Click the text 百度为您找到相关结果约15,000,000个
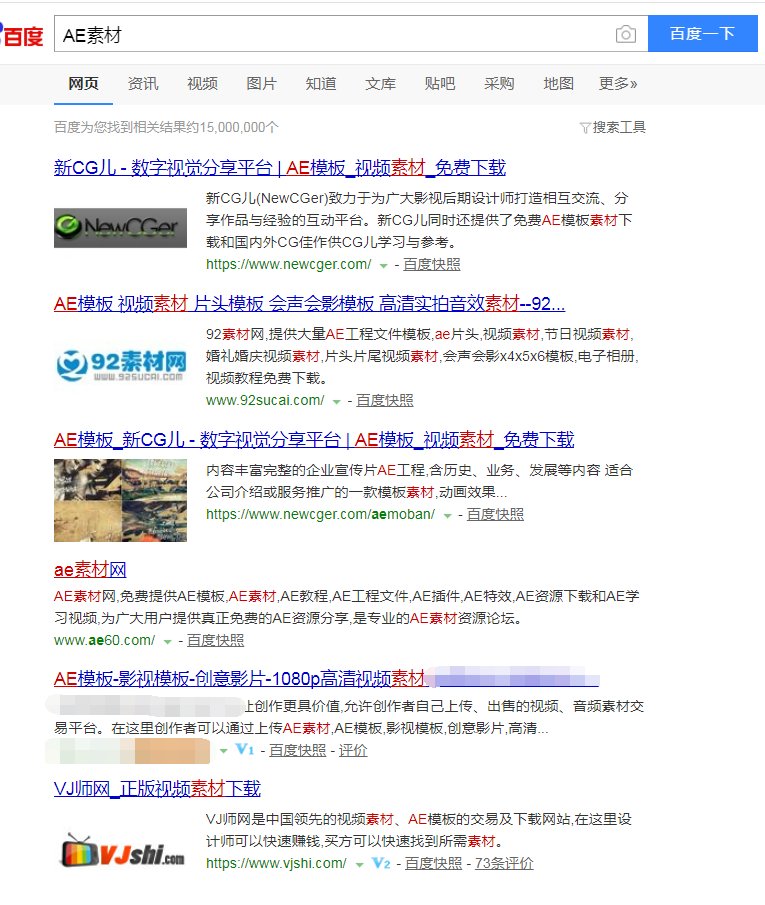The image size is (765, 905). [x=166, y=127]
